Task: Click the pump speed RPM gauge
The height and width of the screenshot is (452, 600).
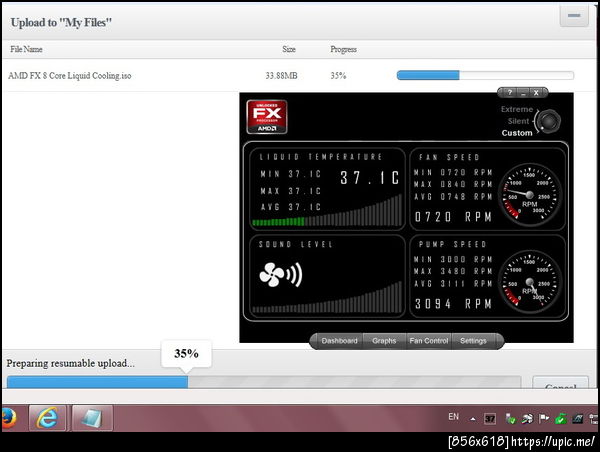Action: pyautogui.click(x=530, y=282)
